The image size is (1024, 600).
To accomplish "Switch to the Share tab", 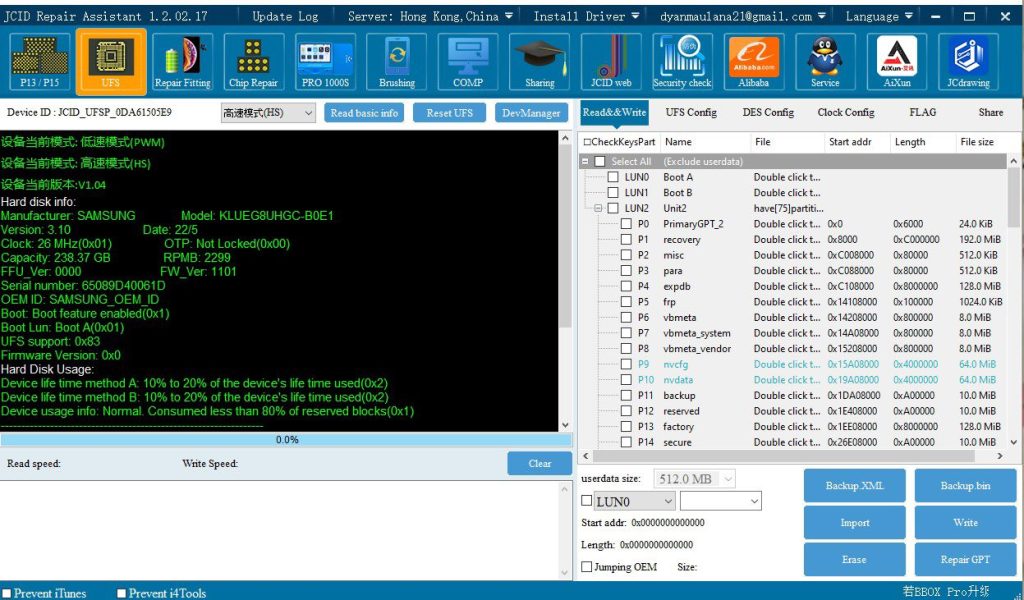I will 990,113.
